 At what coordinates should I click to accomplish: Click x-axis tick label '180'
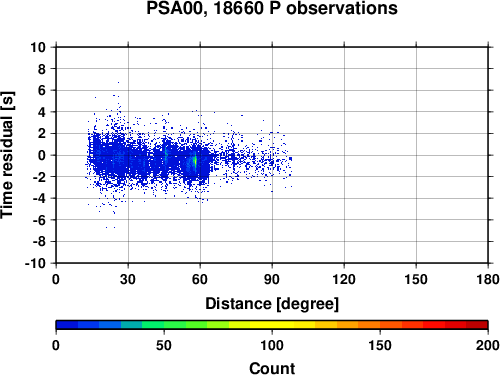point(488,279)
